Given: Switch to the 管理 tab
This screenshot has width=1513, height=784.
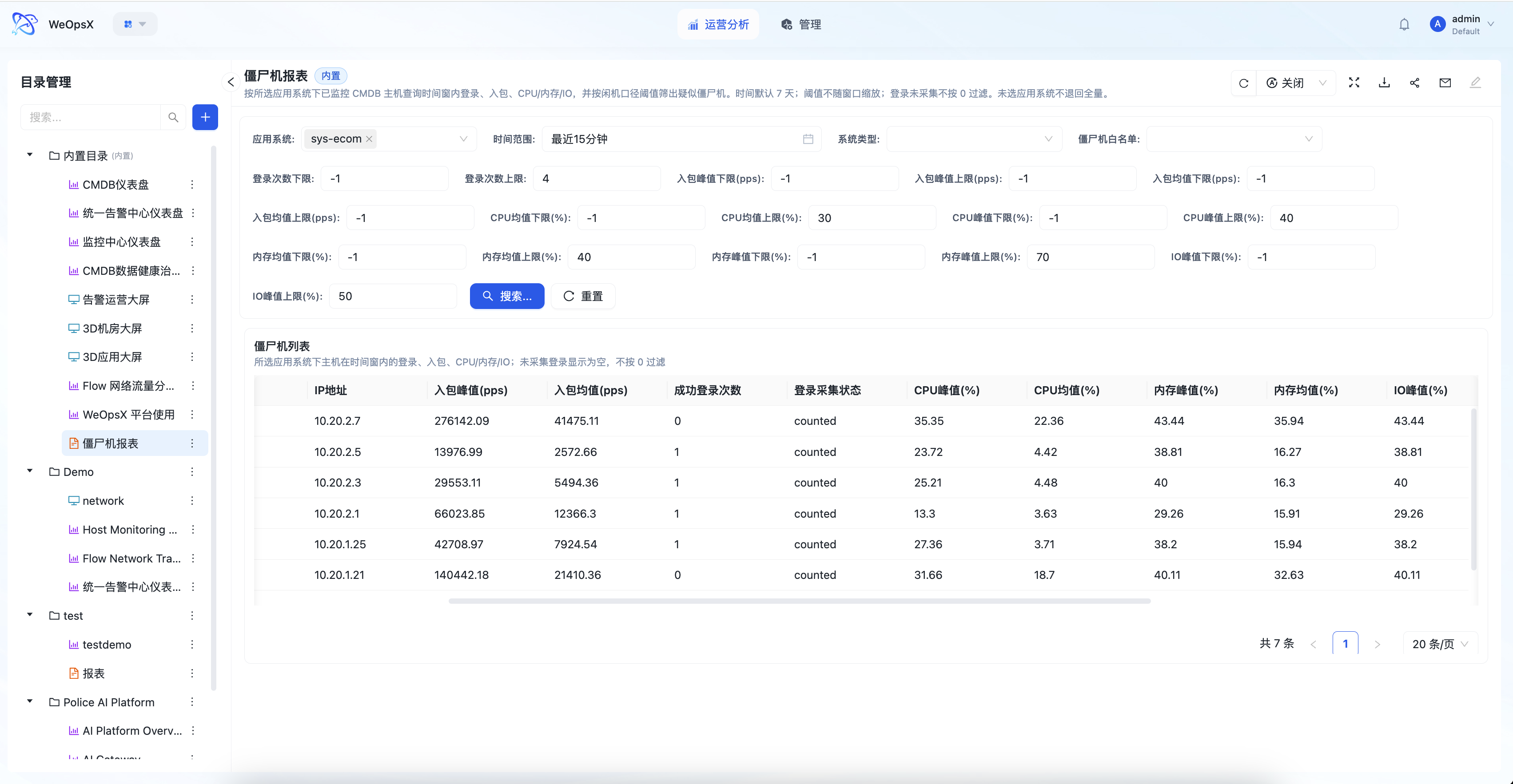Looking at the screenshot, I should click(x=801, y=25).
